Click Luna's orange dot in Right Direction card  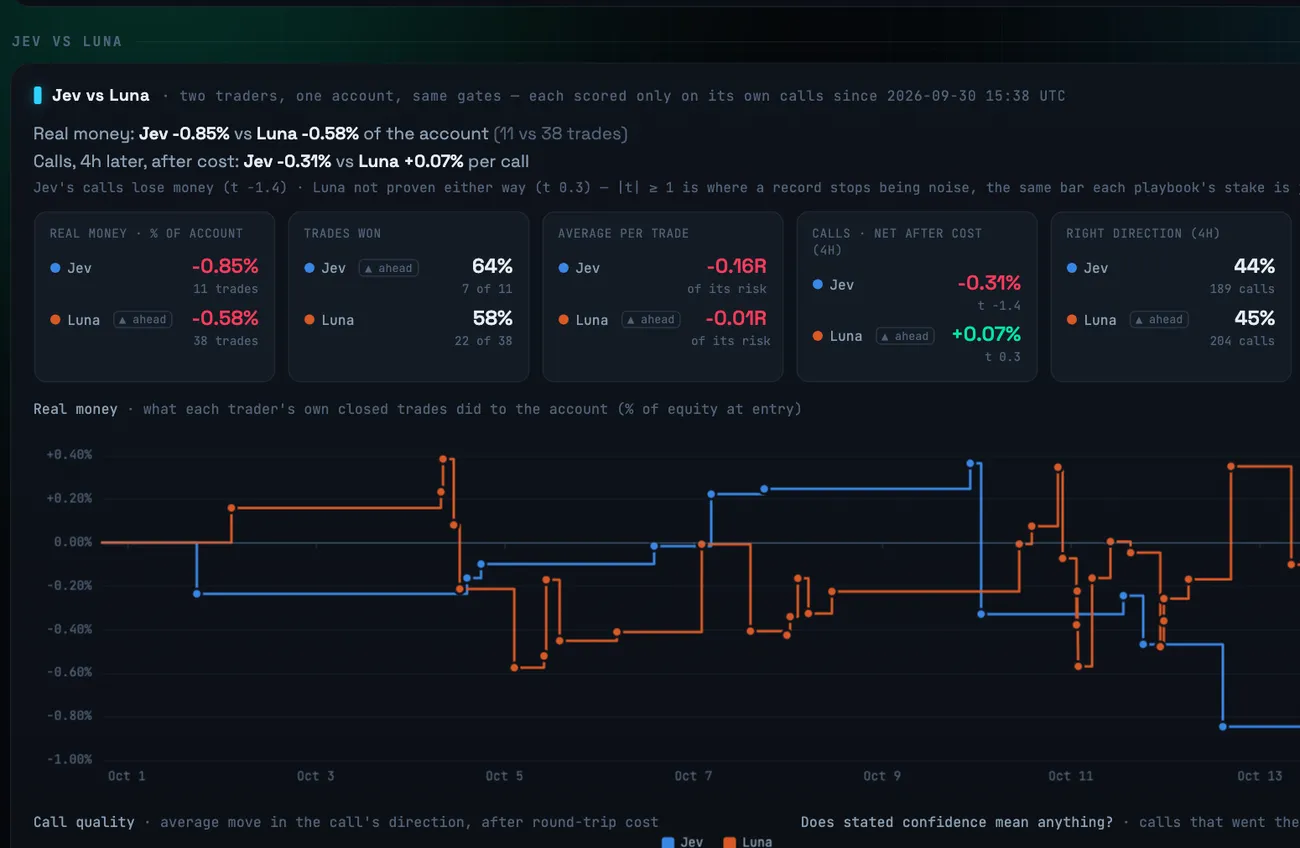tap(1071, 320)
